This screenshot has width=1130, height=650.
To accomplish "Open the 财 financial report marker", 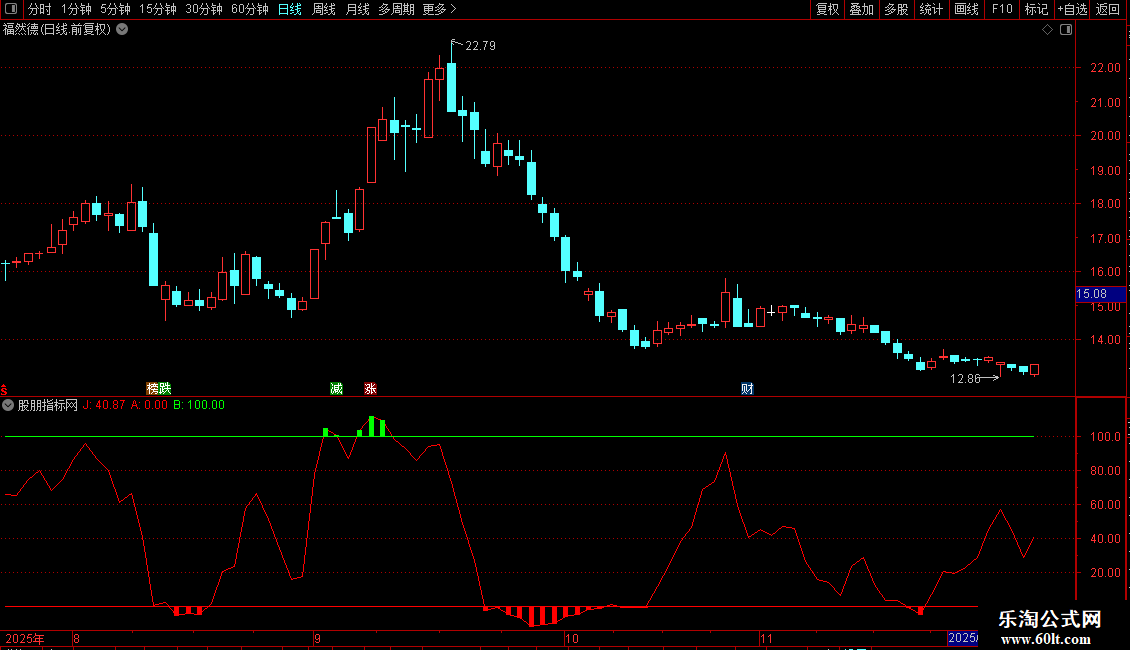I will [x=747, y=388].
